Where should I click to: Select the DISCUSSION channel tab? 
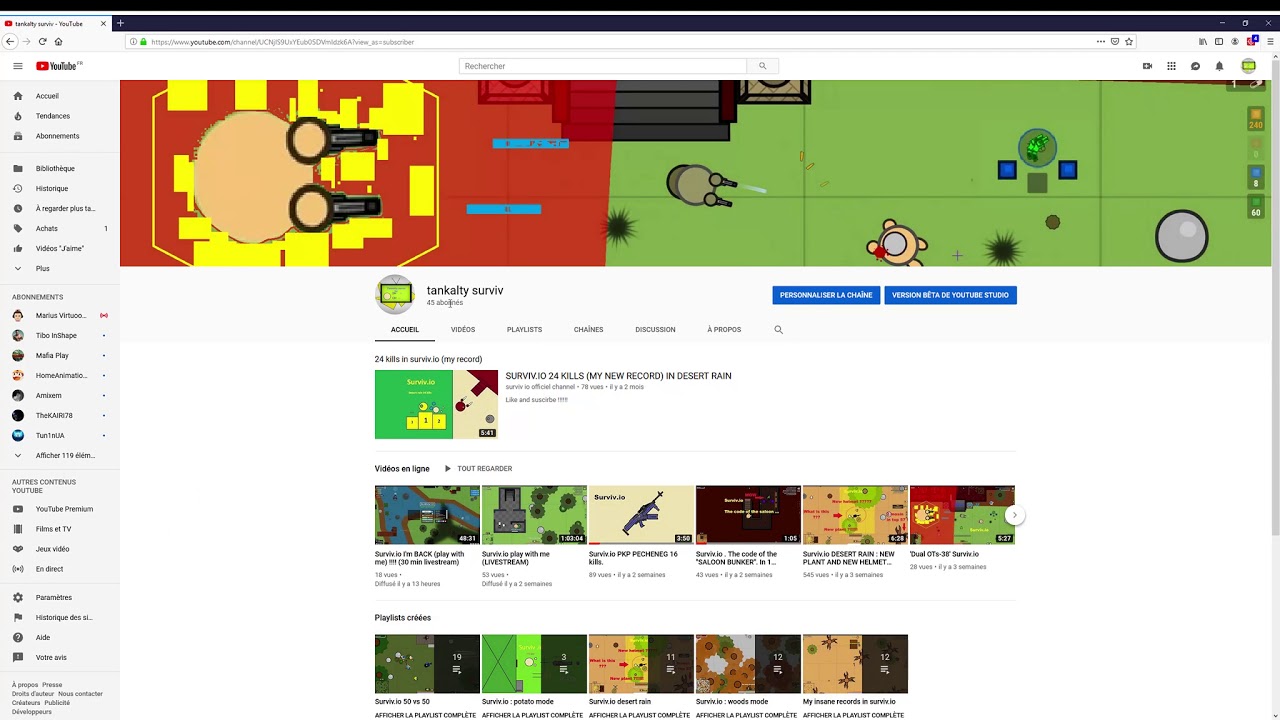[655, 329]
